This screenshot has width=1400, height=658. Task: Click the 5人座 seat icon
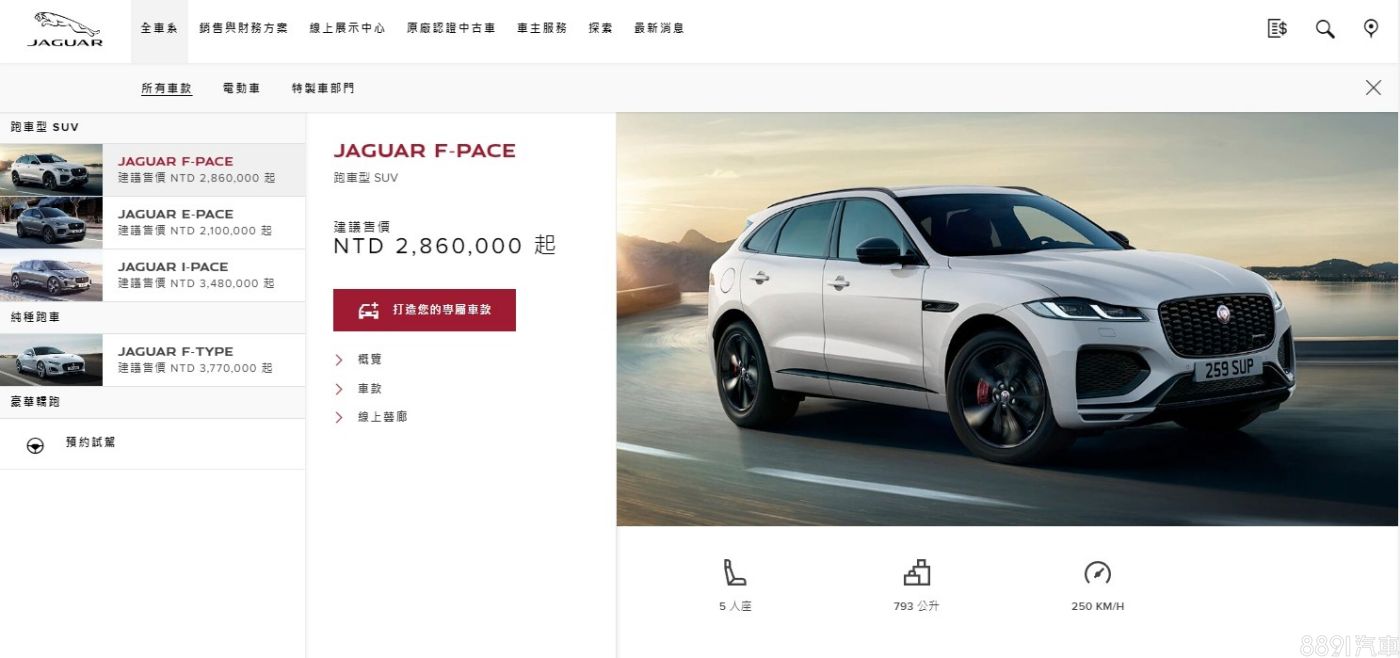click(x=735, y=573)
